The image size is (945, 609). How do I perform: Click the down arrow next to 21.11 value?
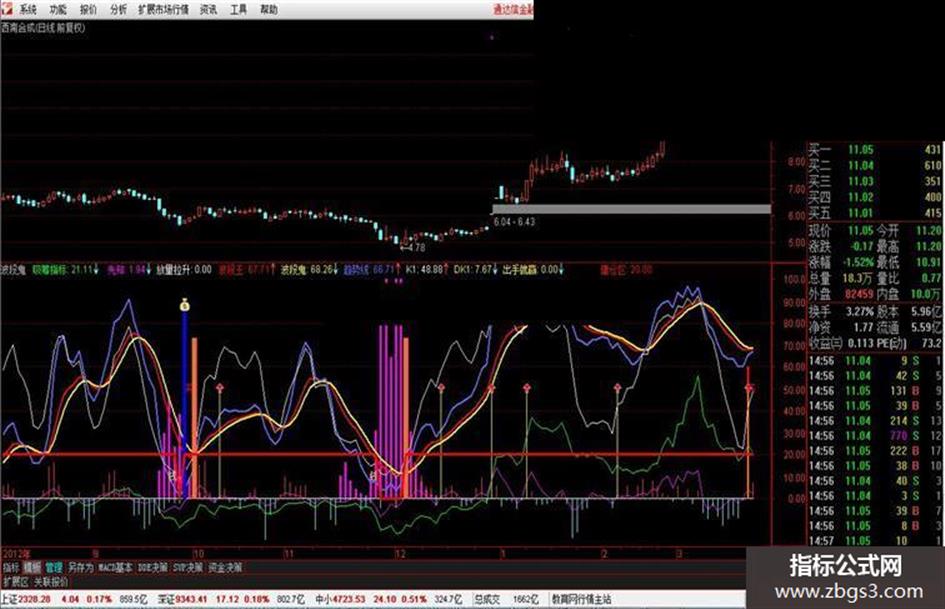[x=96, y=270]
